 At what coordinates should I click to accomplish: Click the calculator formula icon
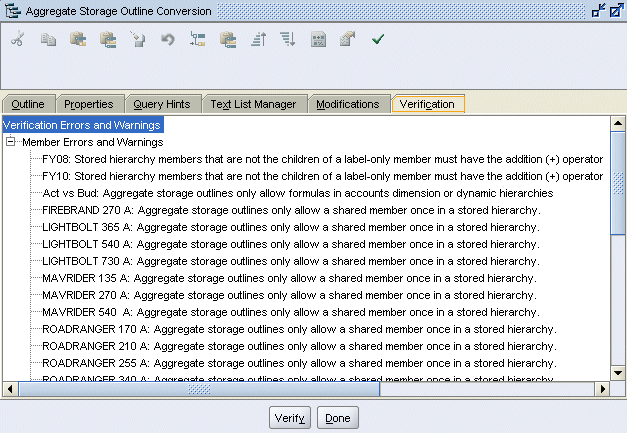318,39
